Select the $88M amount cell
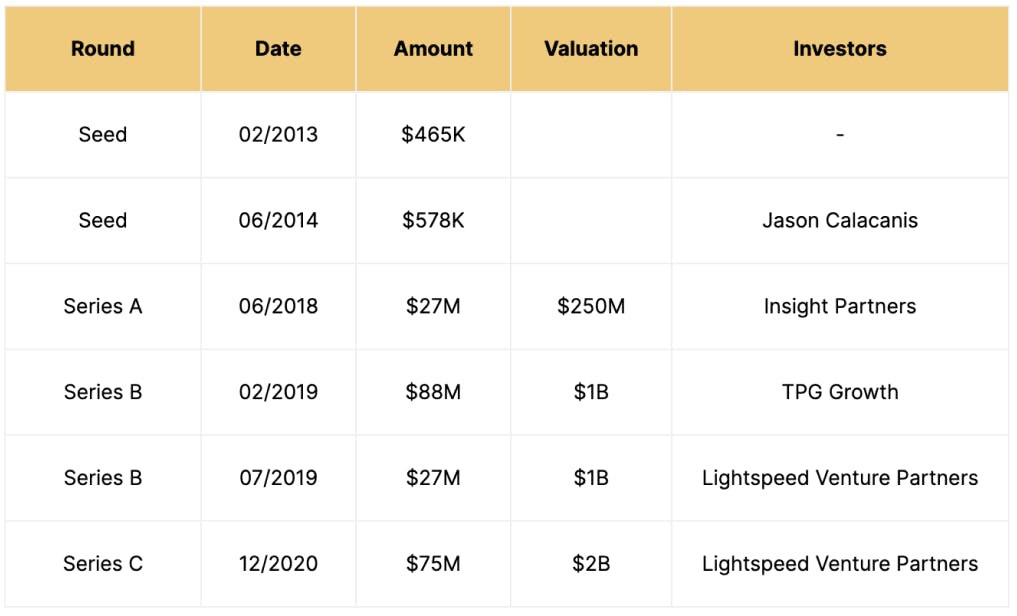This screenshot has width=1017, height=616. click(x=433, y=392)
